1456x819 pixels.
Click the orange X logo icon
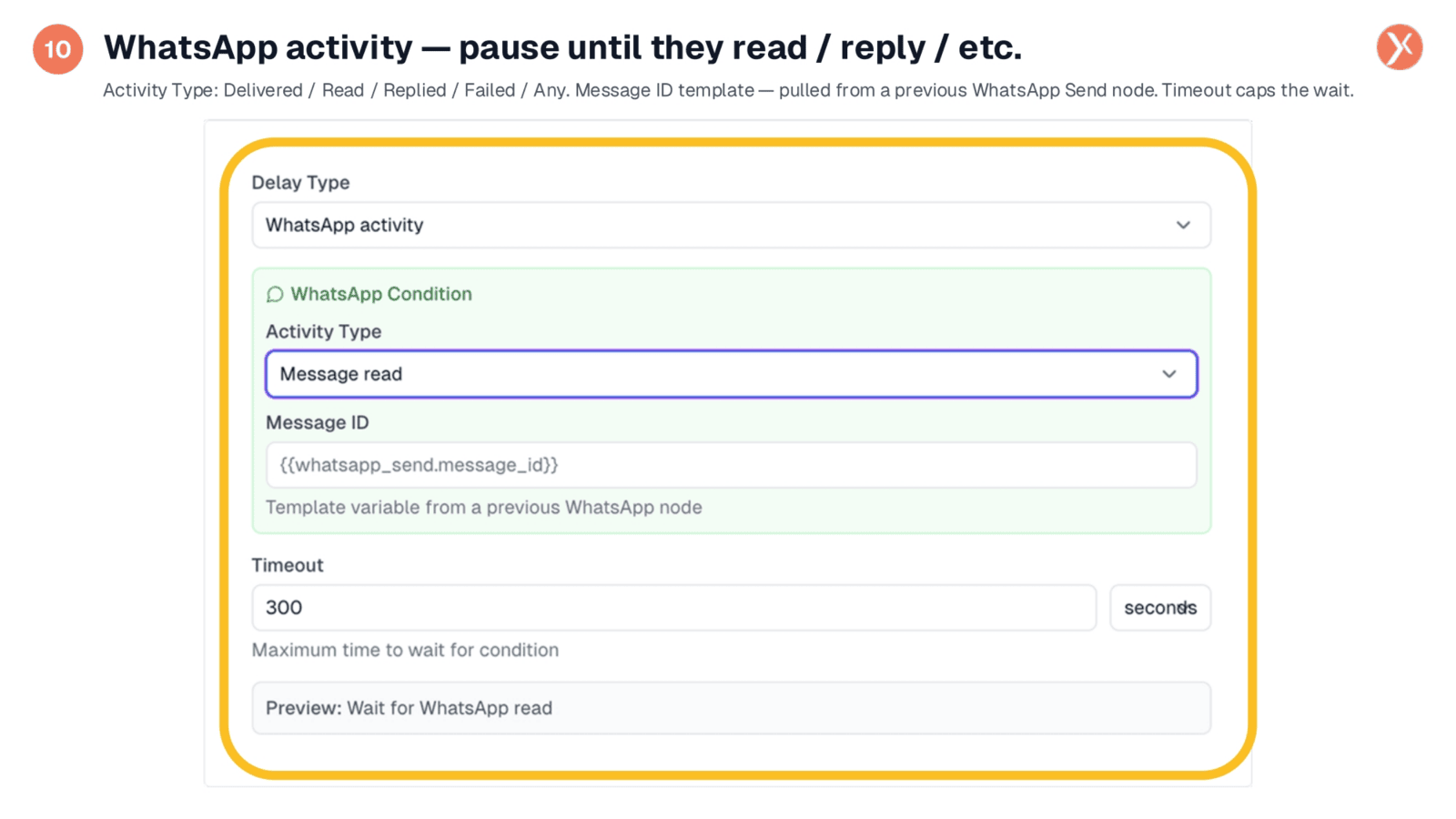[x=1400, y=47]
